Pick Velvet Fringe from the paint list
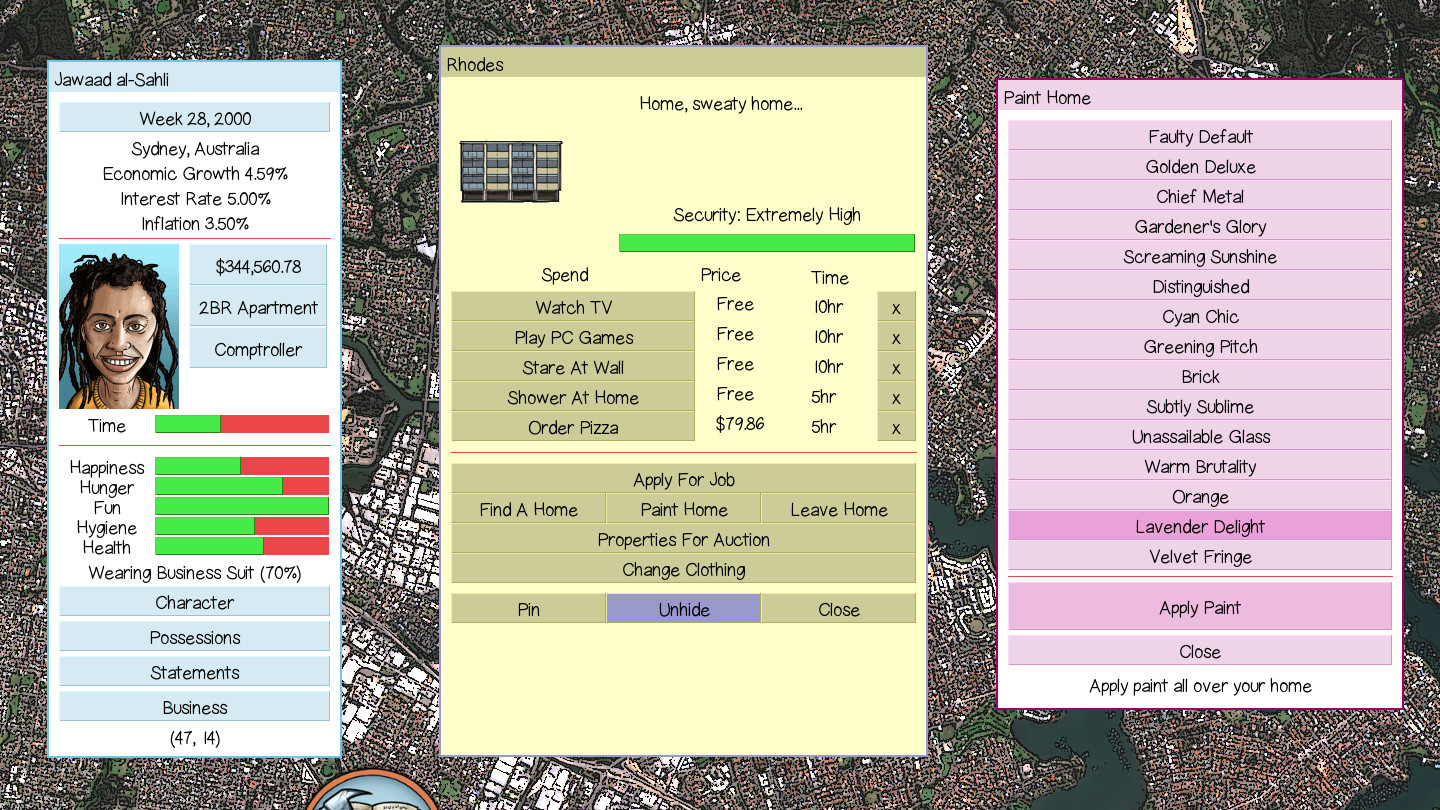This screenshot has width=1440, height=810. (1199, 556)
